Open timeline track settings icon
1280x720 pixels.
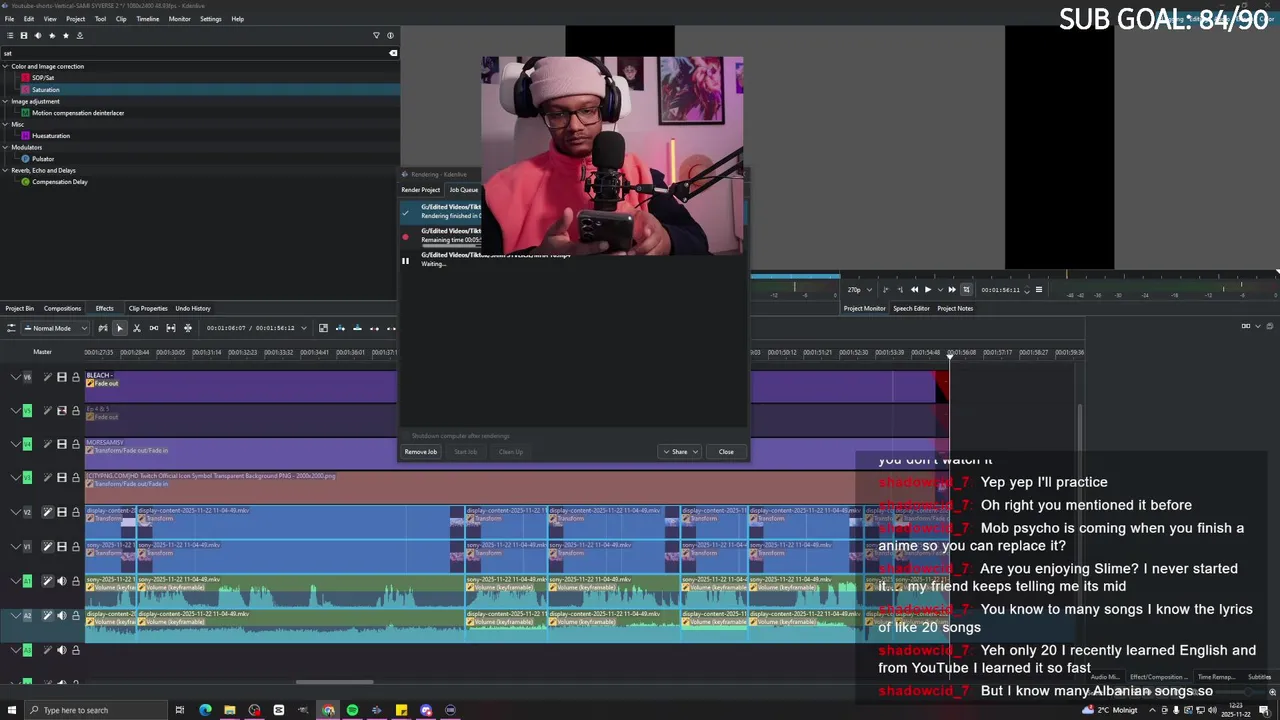(11, 328)
